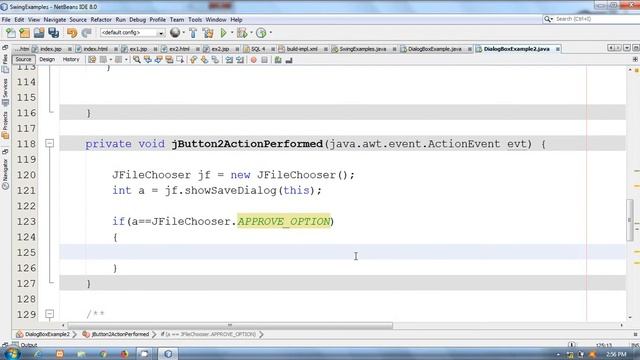
Task: Open dropdown arrow beside Run Project
Action: click(x=232, y=33)
